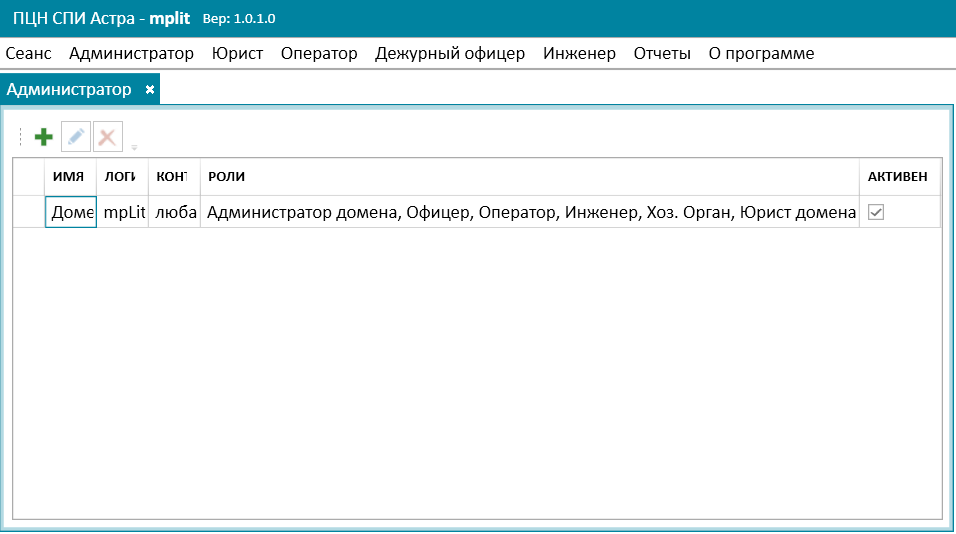
Task: Click the toolbar grip handle
Action: (20, 137)
